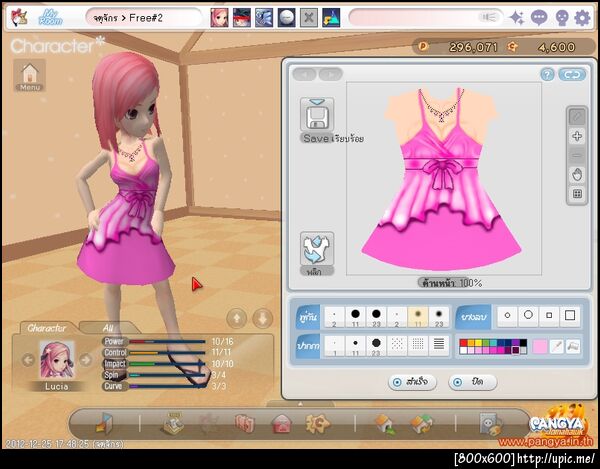This screenshot has height=469, width=600.
Task: Click the up arrow round button
Action: click(x=236, y=318)
